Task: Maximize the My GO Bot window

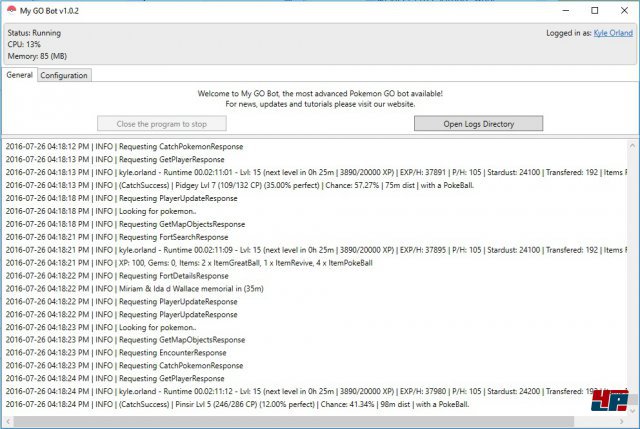Action: [595, 11]
